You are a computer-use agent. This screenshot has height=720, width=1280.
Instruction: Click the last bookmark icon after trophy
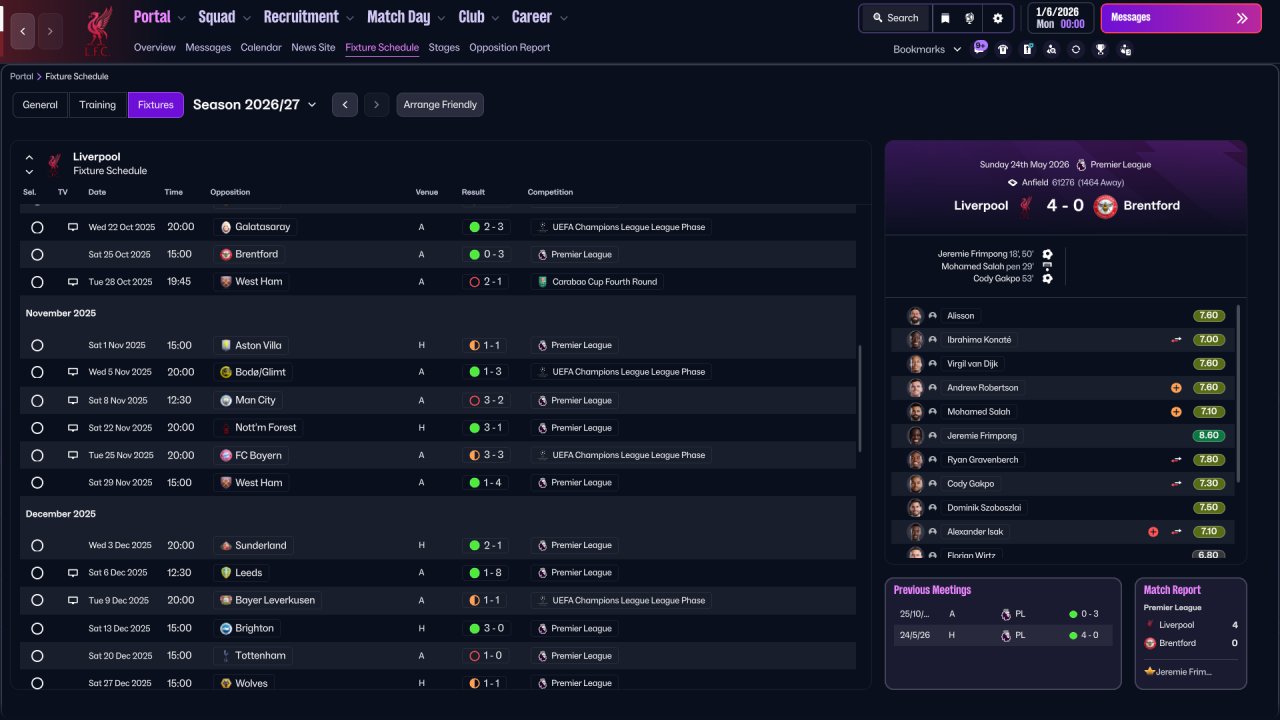[1125, 49]
